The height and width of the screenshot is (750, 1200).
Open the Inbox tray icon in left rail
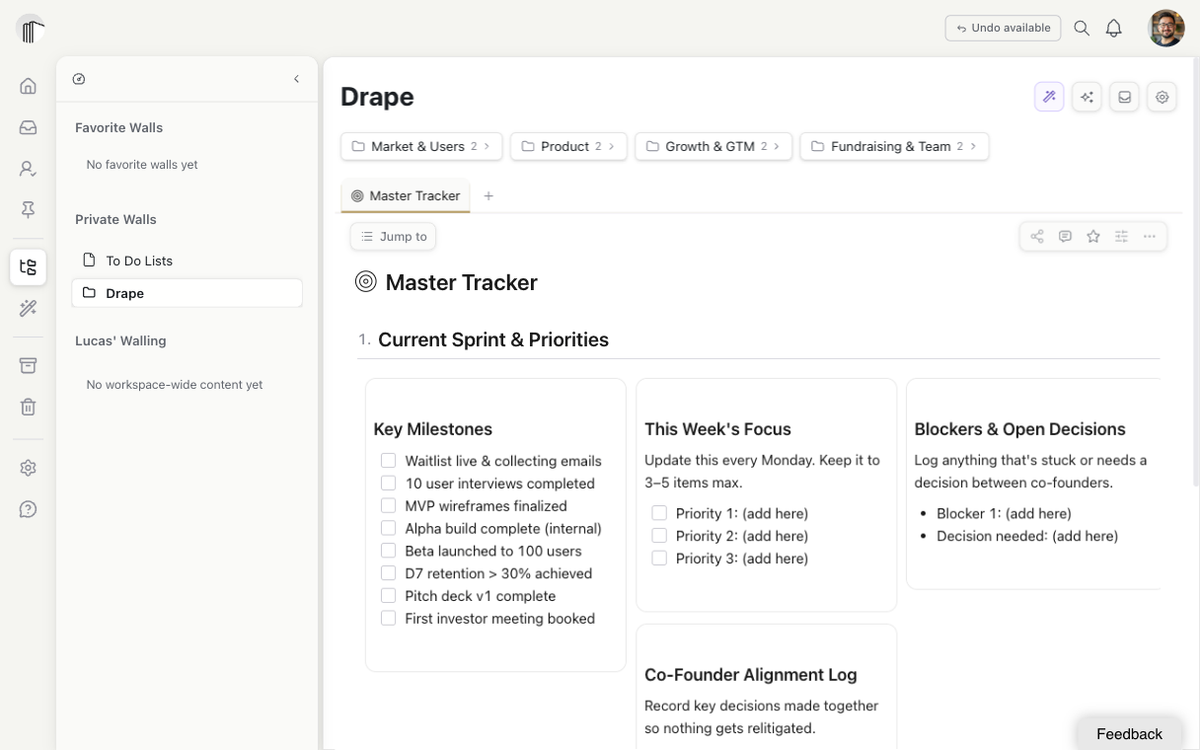28,127
